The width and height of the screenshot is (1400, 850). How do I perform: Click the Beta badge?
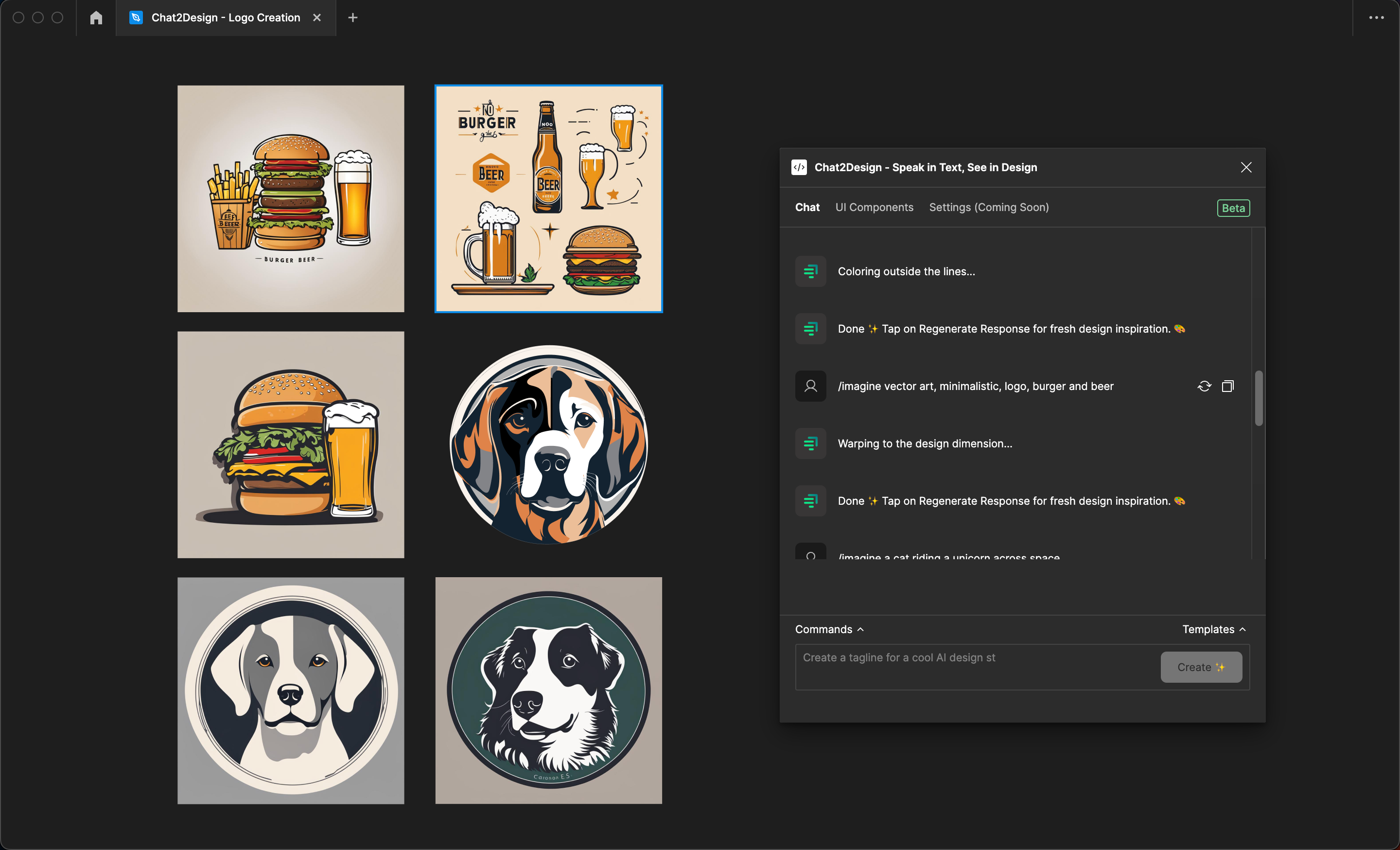pos(1233,208)
